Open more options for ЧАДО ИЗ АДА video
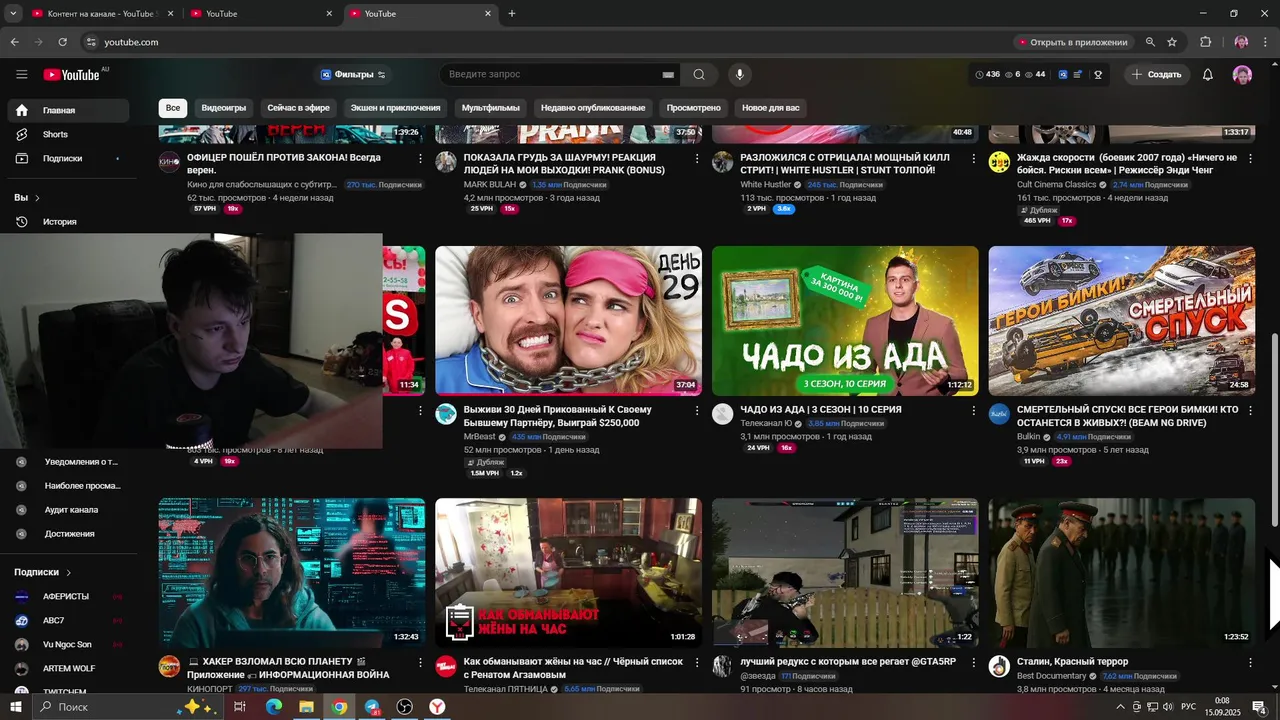Image resolution: width=1280 pixels, height=720 pixels. coord(973,410)
